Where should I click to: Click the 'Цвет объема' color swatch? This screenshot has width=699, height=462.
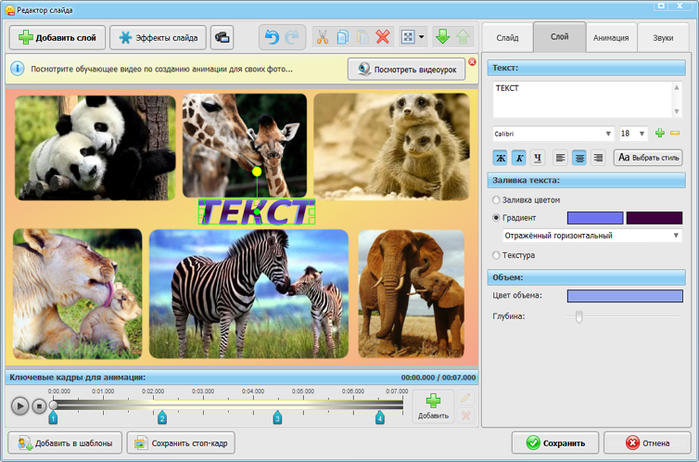click(625, 296)
